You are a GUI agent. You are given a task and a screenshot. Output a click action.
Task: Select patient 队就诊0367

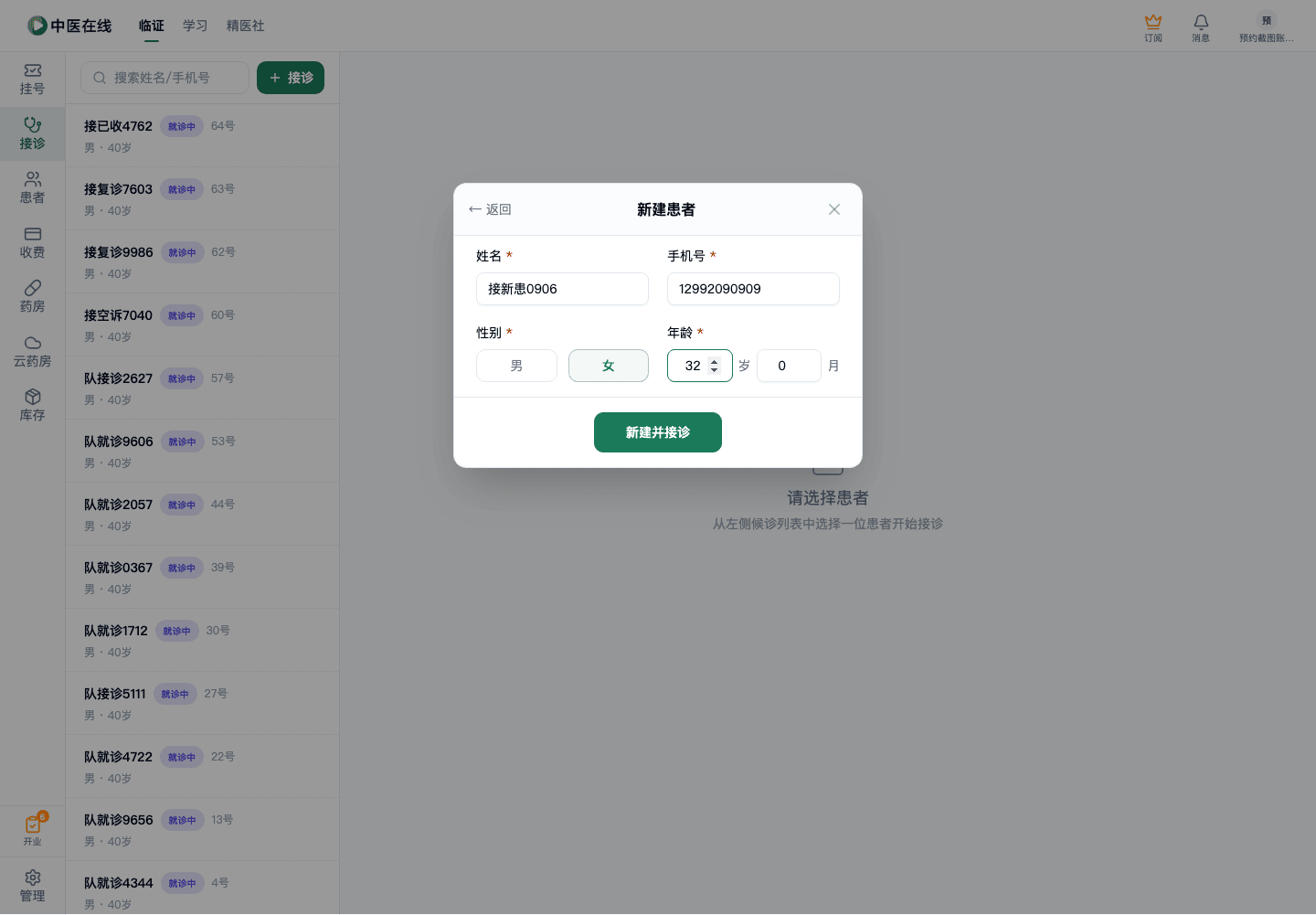tap(202, 577)
